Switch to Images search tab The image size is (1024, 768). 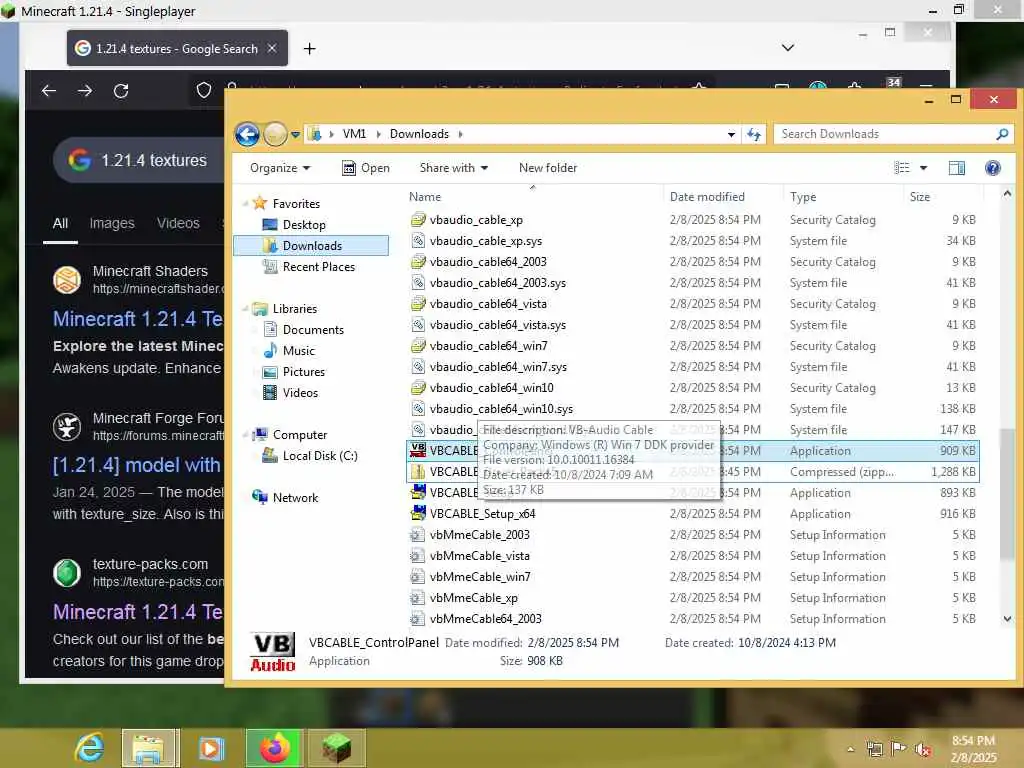(112, 223)
